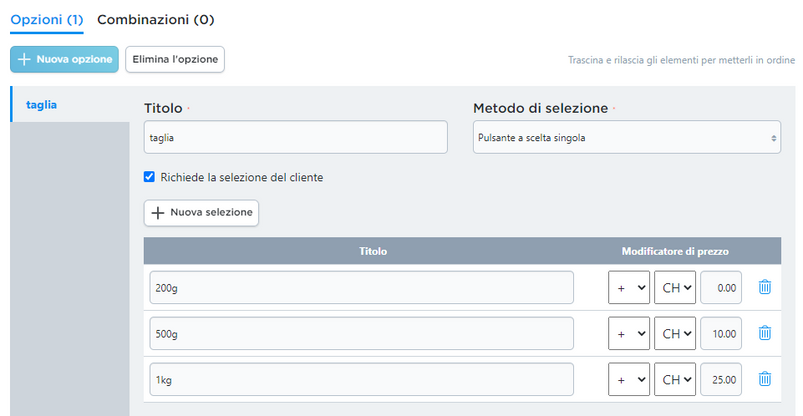
Task: Click the Elimina l'opzione button
Action: pos(175,59)
